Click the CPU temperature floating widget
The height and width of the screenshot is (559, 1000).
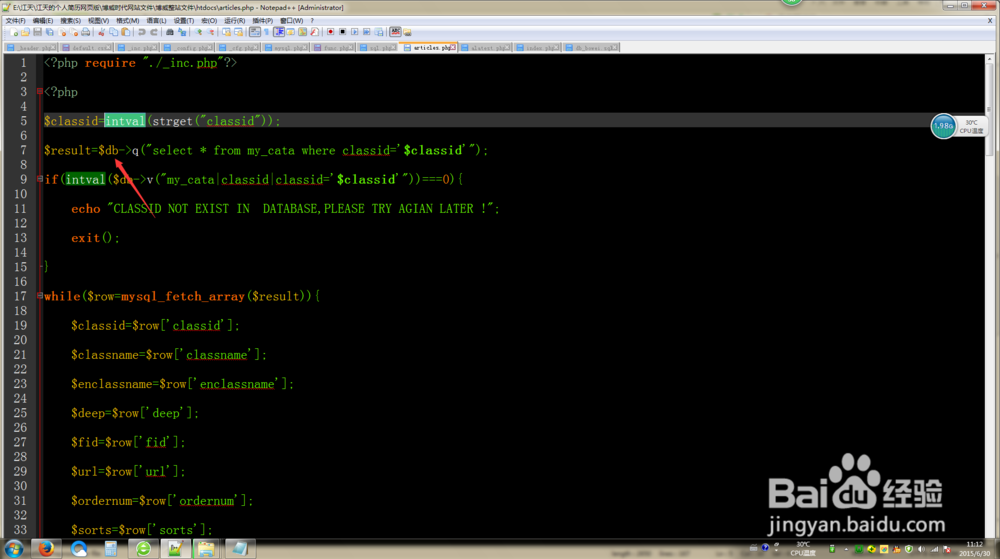pyautogui.click(x=959, y=126)
